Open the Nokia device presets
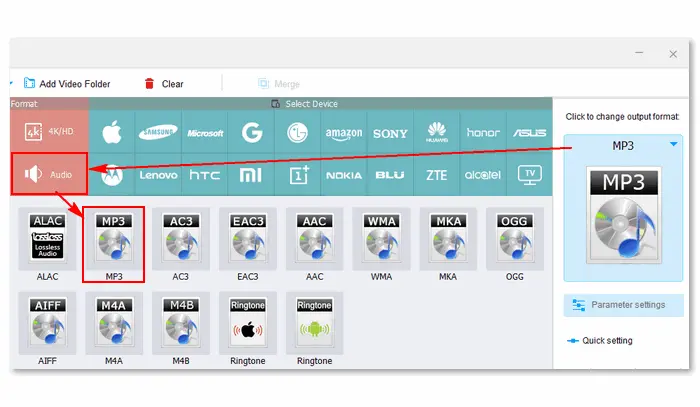700x407 pixels. [x=344, y=175]
